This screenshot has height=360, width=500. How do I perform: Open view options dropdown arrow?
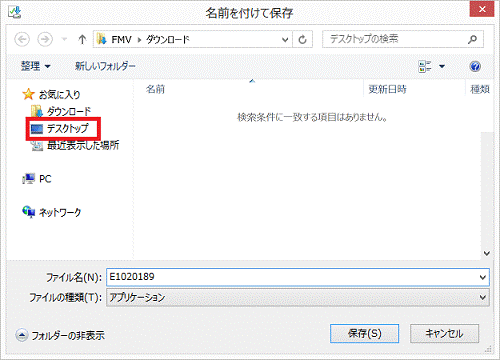click(x=442, y=66)
